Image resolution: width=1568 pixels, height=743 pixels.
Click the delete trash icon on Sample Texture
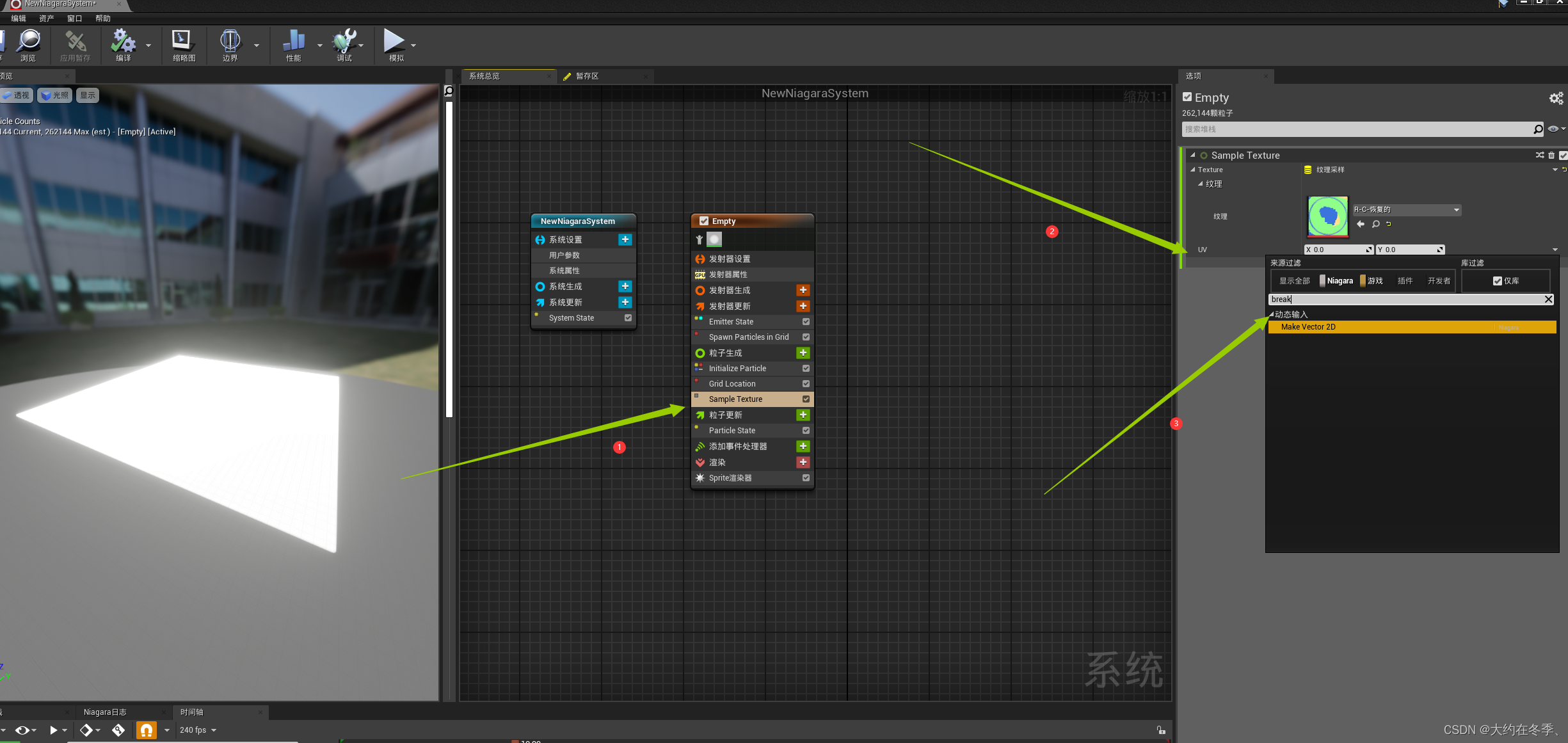[1551, 156]
